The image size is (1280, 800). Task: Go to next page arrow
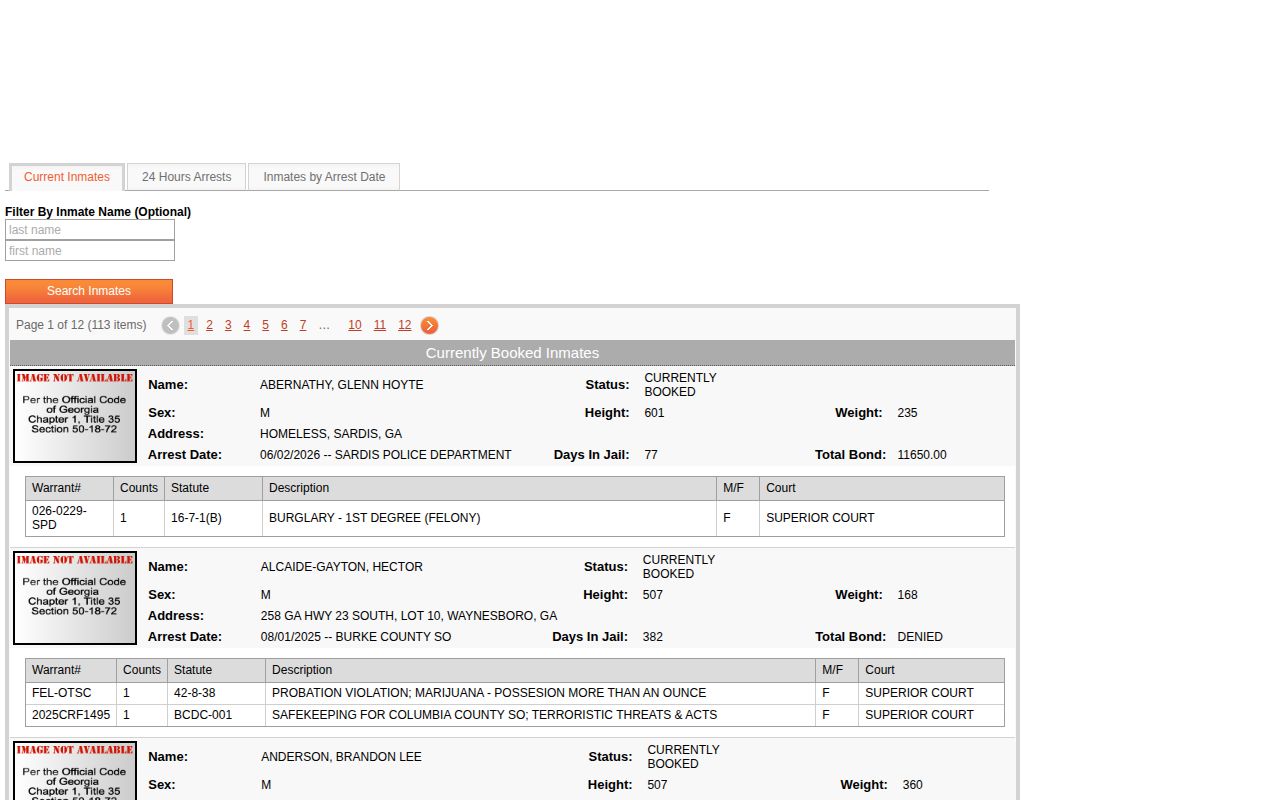click(x=429, y=325)
